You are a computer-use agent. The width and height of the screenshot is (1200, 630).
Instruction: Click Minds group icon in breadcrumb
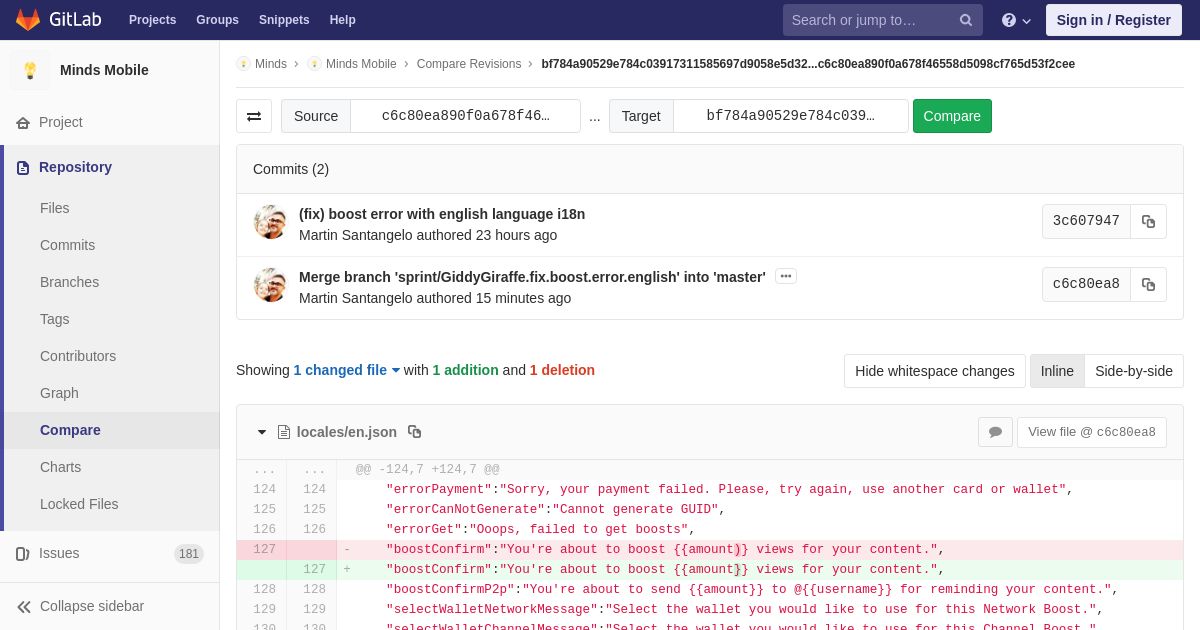243,64
